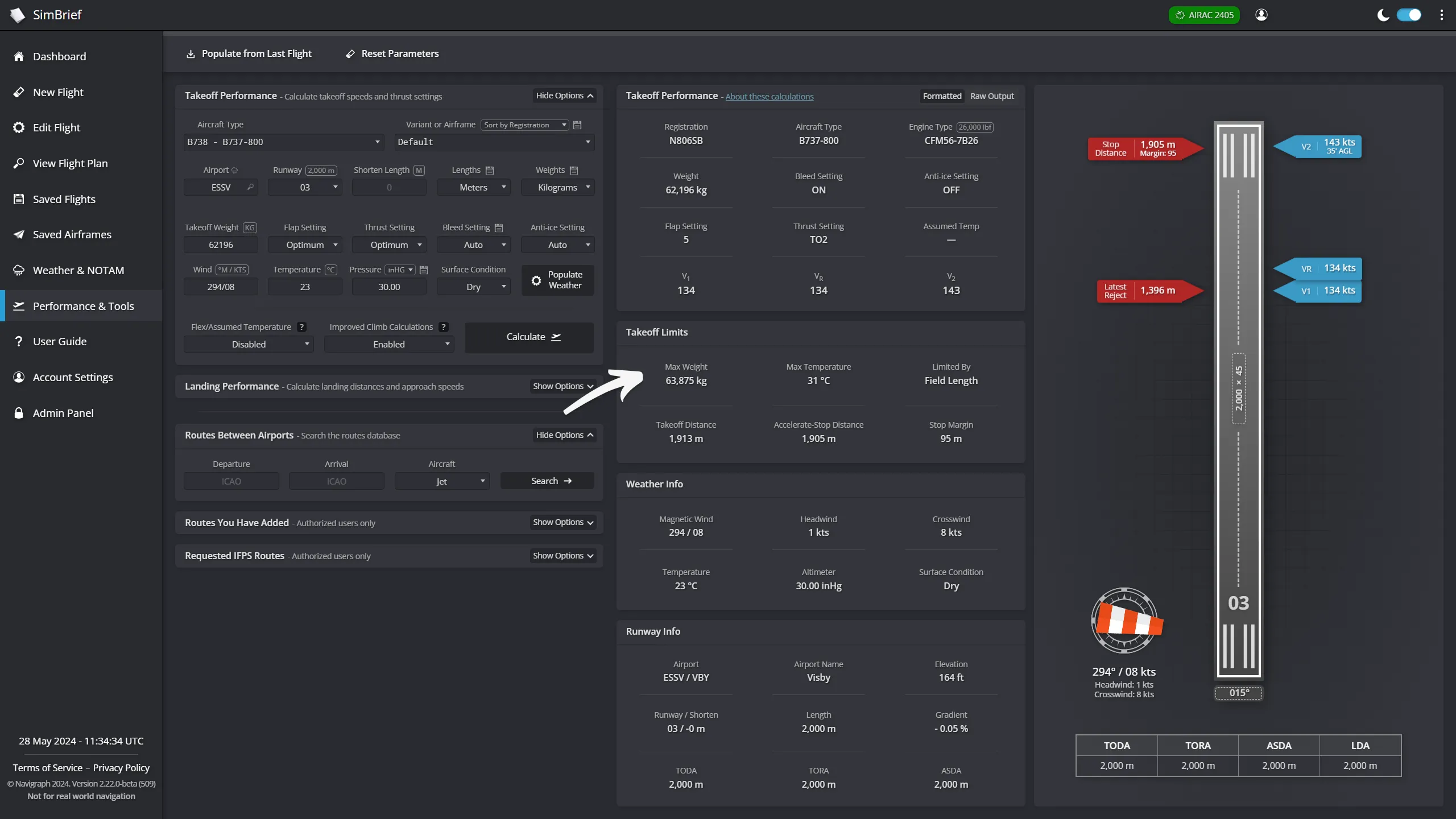1456x819 pixels.
Task: Open the three-dot overflow menu top right
Action: pos(1442,15)
